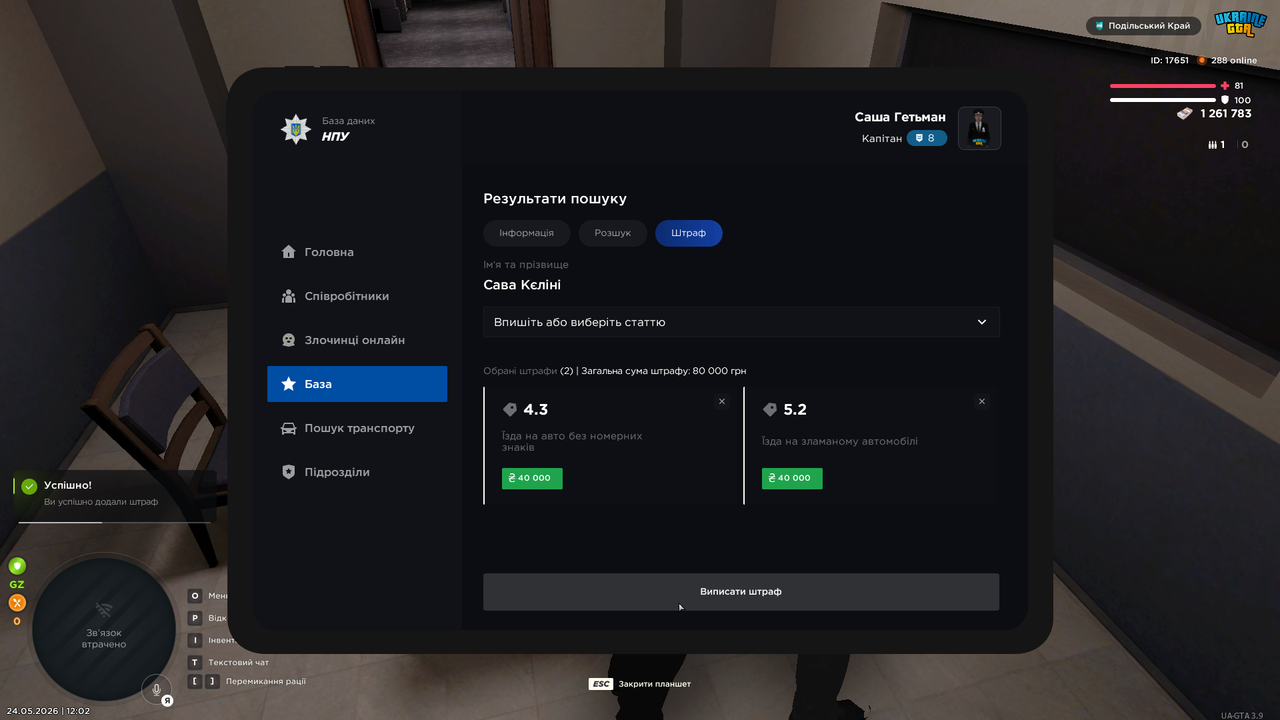Click the Перемикання рації key hint
Viewport: 1280px width, 720px height.
[246, 682]
